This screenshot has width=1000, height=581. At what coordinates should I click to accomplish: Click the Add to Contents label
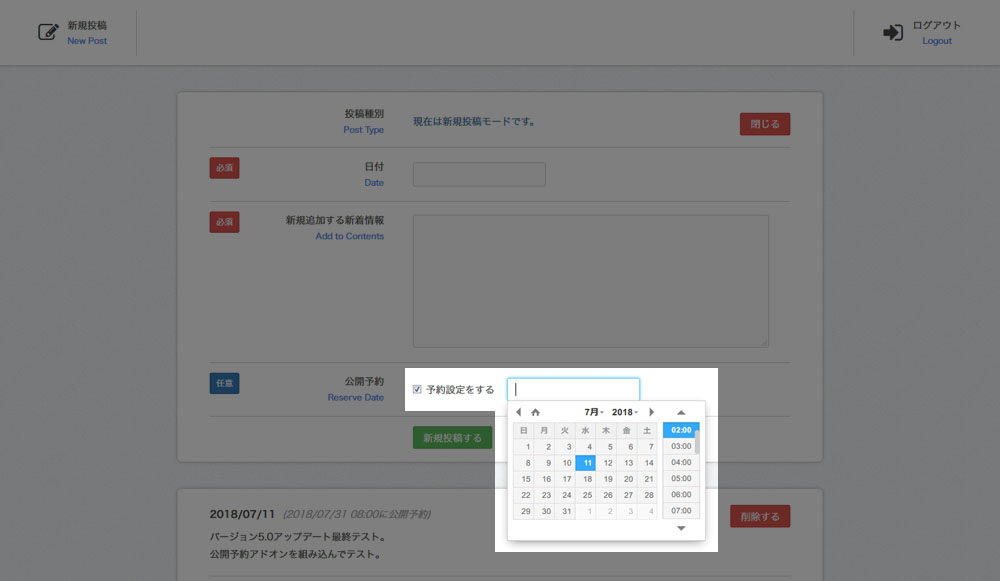[x=349, y=236]
